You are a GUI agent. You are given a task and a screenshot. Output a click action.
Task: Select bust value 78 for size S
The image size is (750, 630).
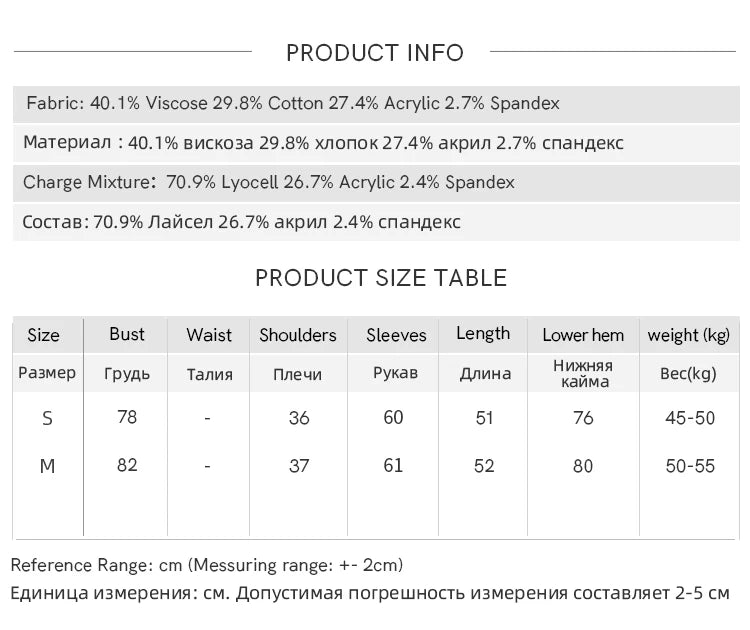pos(127,417)
